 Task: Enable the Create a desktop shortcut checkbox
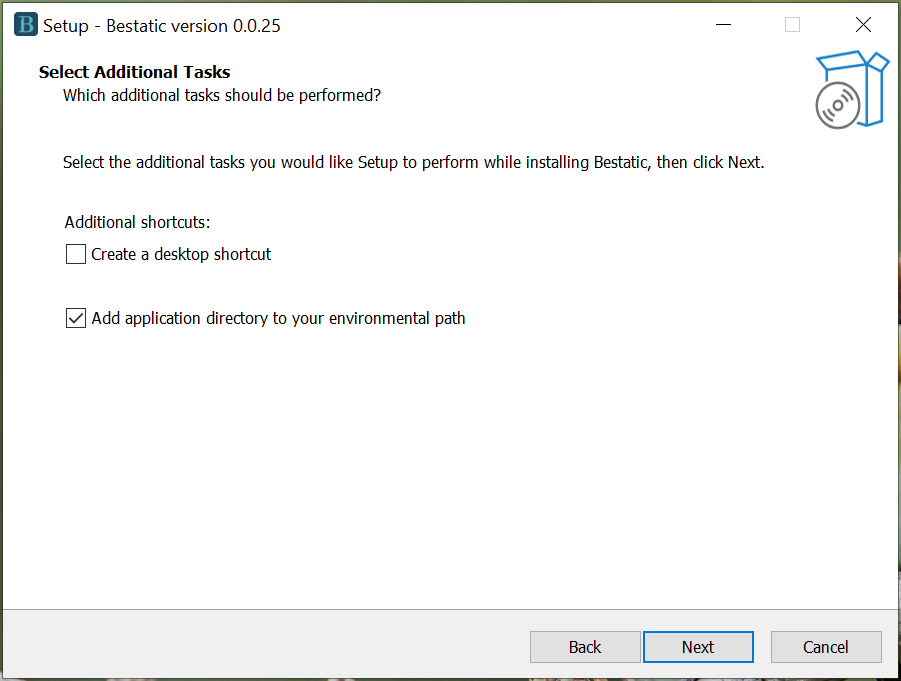point(75,254)
